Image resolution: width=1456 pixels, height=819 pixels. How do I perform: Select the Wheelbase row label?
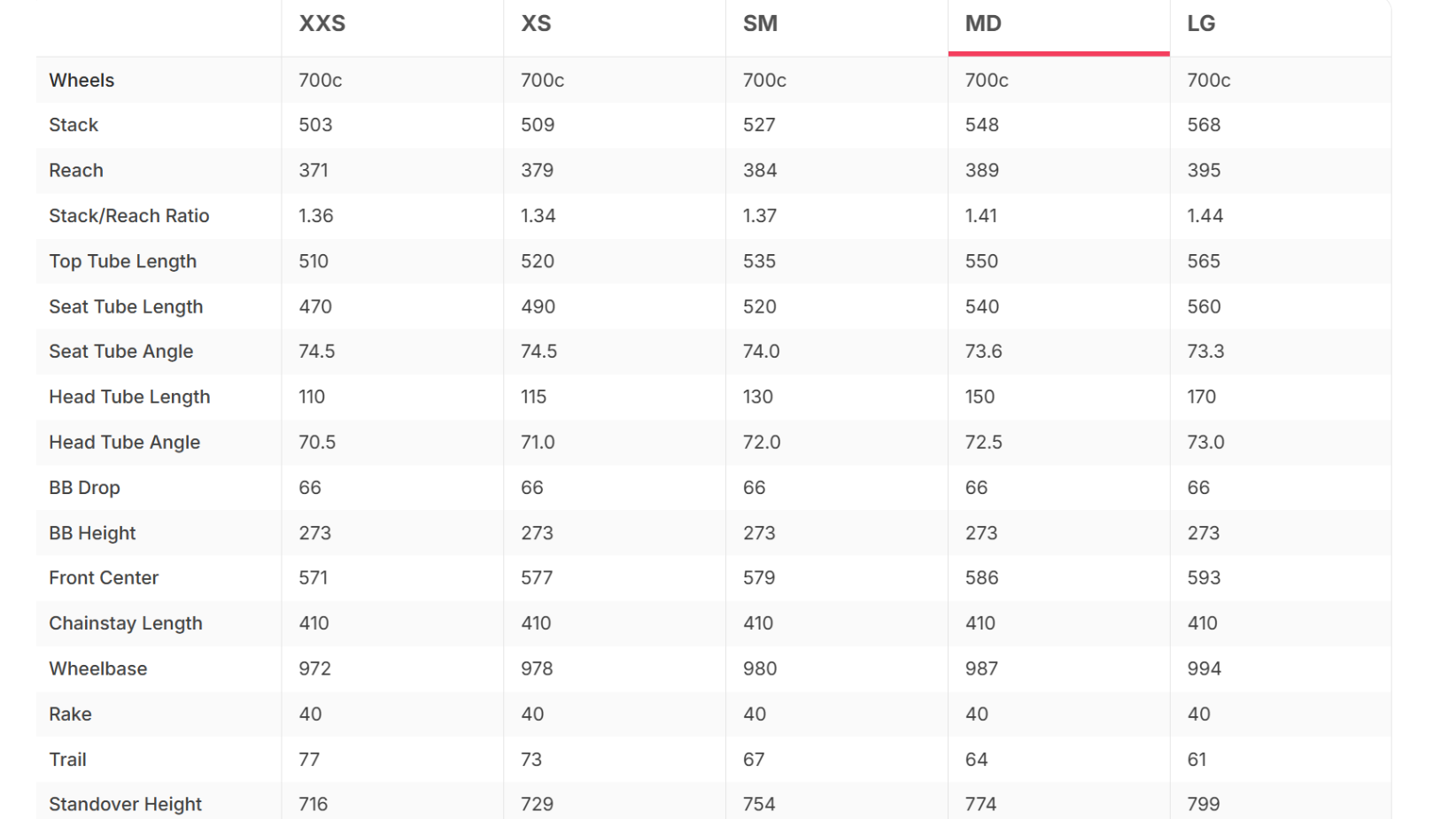point(98,668)
